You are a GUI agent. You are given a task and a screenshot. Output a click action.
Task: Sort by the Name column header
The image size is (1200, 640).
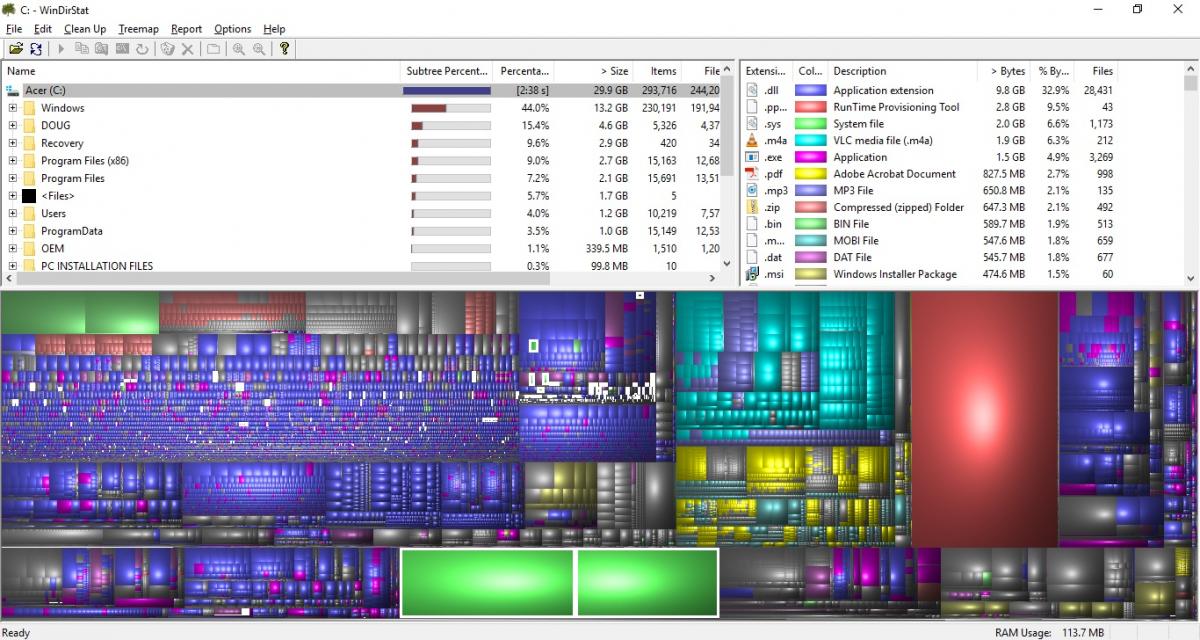pyautogui.click(x=201, y=71)
